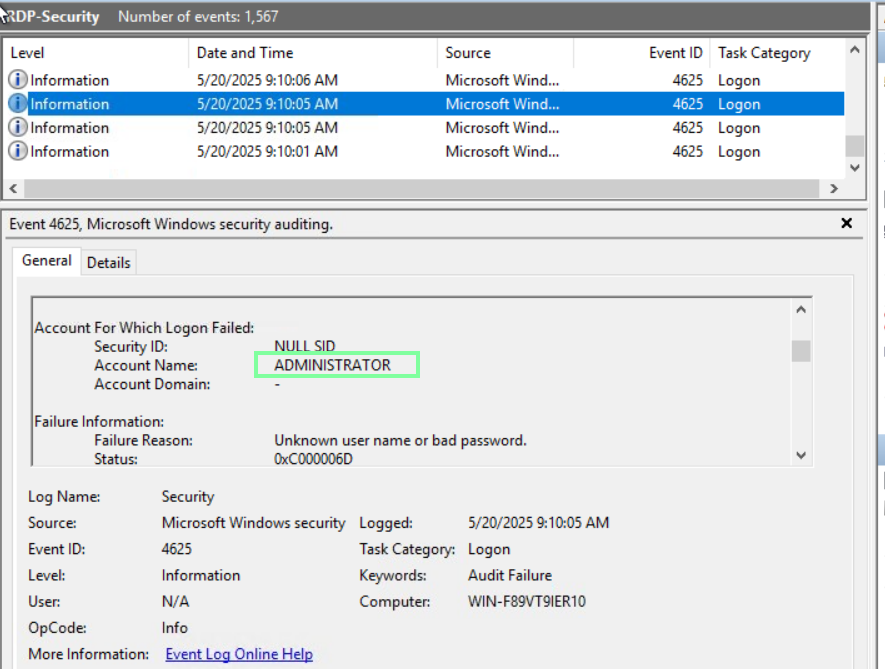Click the left arrow of the horizontal scrollbar
Viewport: 885px width, 669px height.
(14, 188)
